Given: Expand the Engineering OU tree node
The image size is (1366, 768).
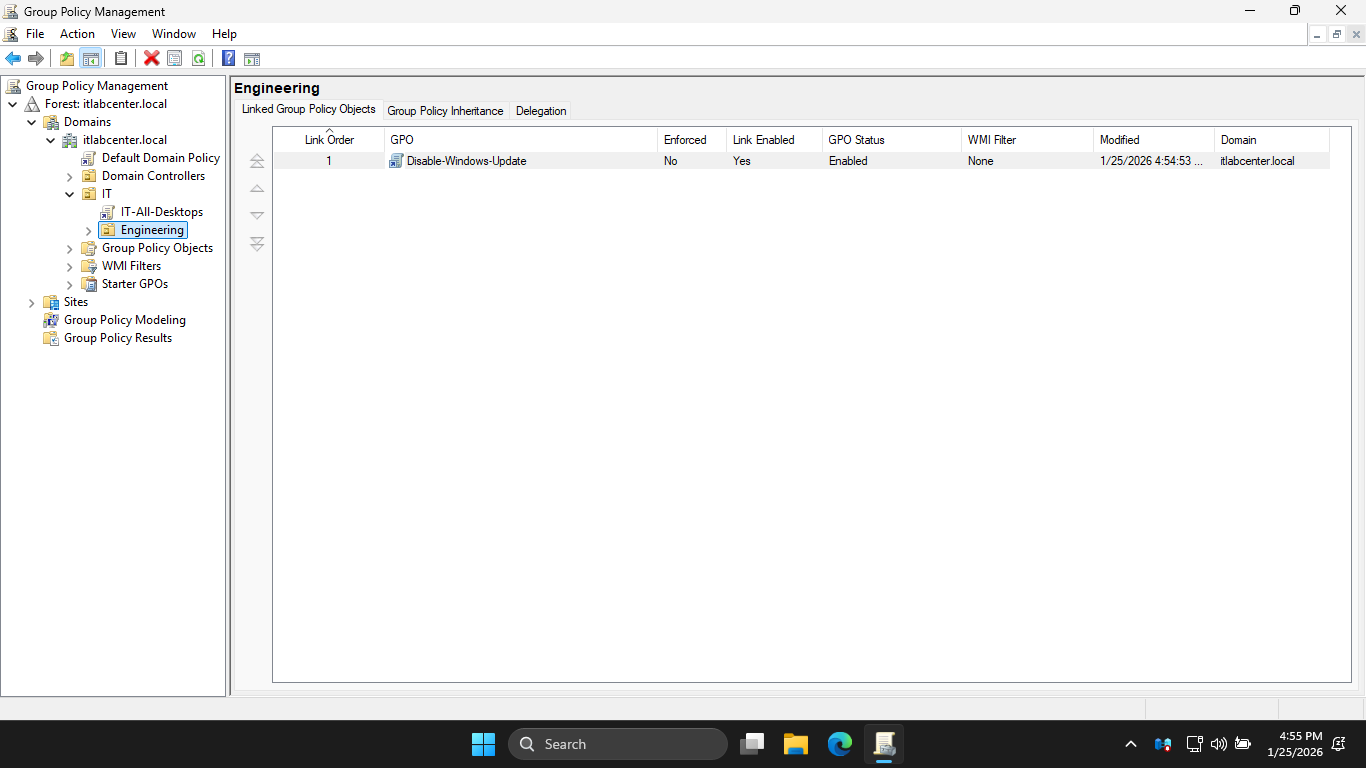Looking at the screenshot, I should click(x=88, y=231).
